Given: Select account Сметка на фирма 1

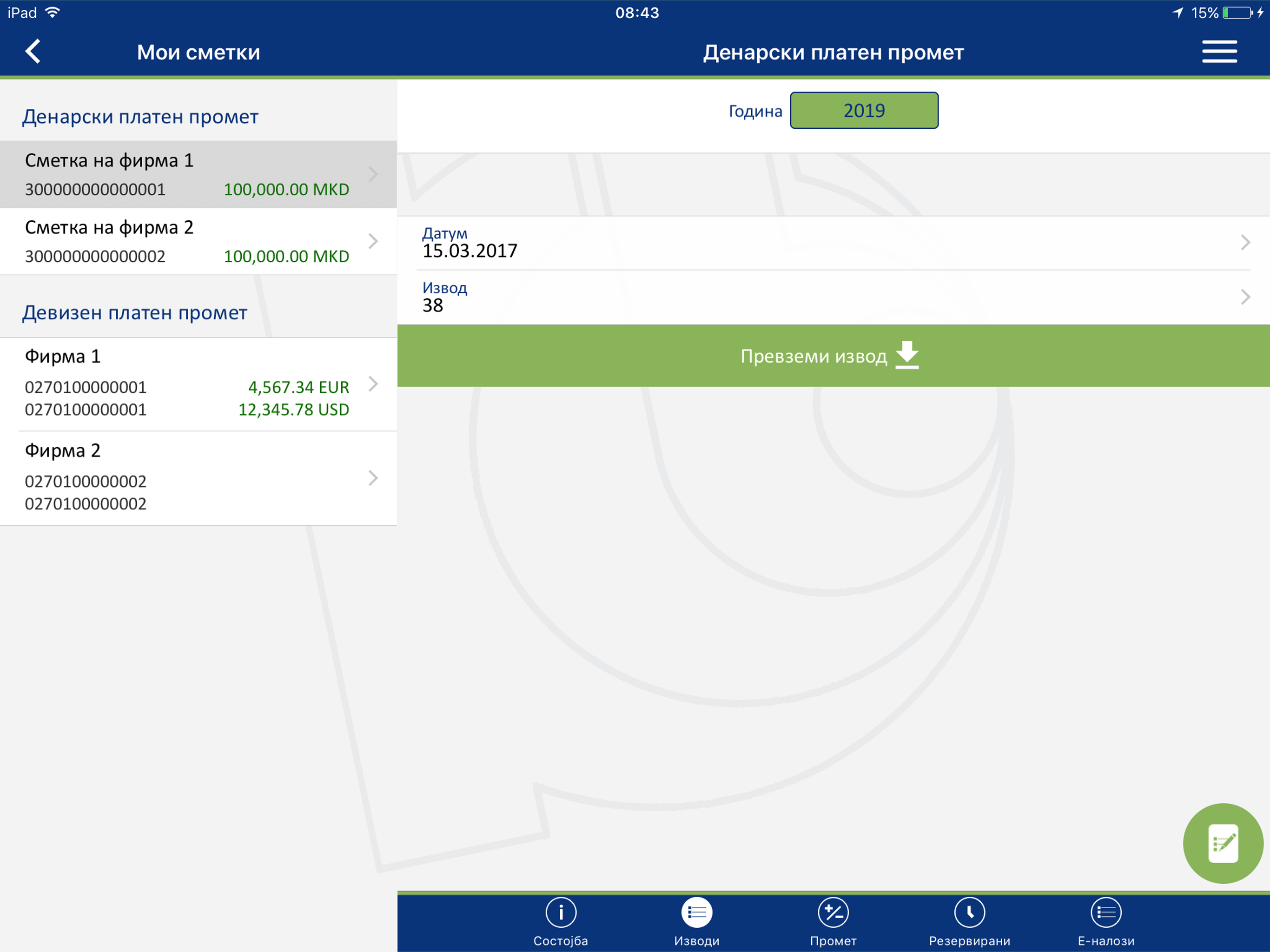Looking at the screenshot, I should pos(198,175).
